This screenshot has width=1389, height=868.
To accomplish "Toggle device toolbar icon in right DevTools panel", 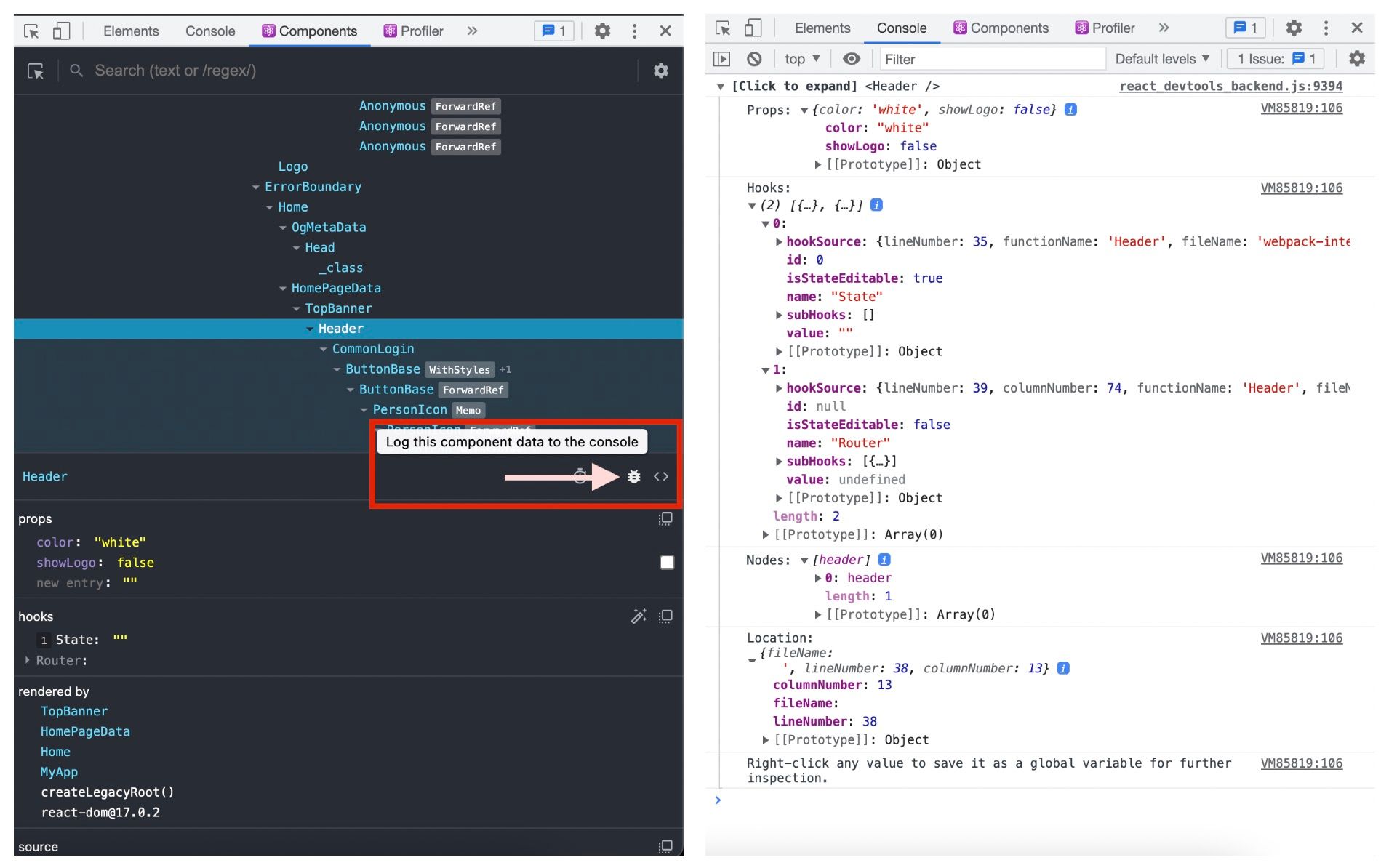I will click(x=753, y=28).
